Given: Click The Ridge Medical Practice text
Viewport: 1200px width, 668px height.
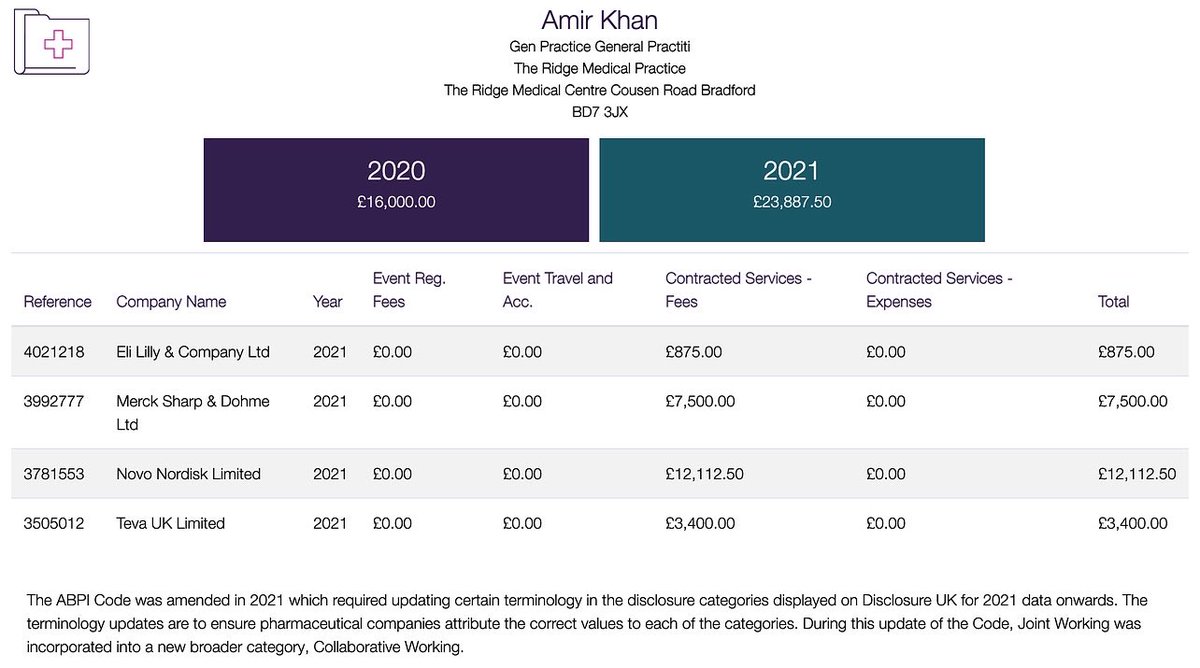Looking at the screenshot, I should (x=599, y=68).
